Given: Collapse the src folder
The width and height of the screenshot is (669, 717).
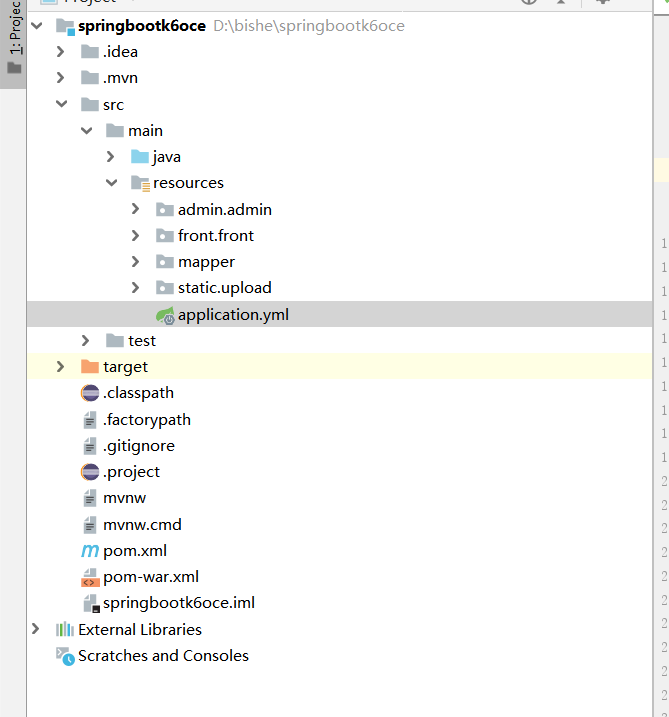Looking at the screenshot, I should coord(62,104).
